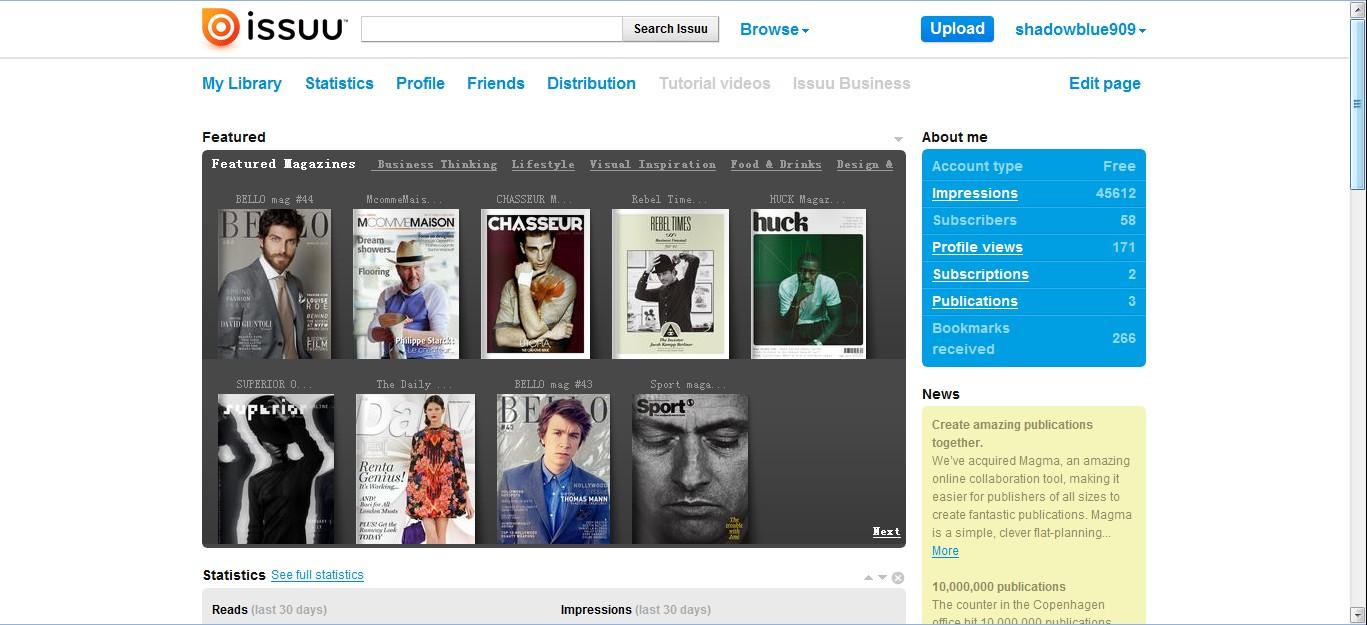Show Next page of featured magazines

[x=885, y=532]
